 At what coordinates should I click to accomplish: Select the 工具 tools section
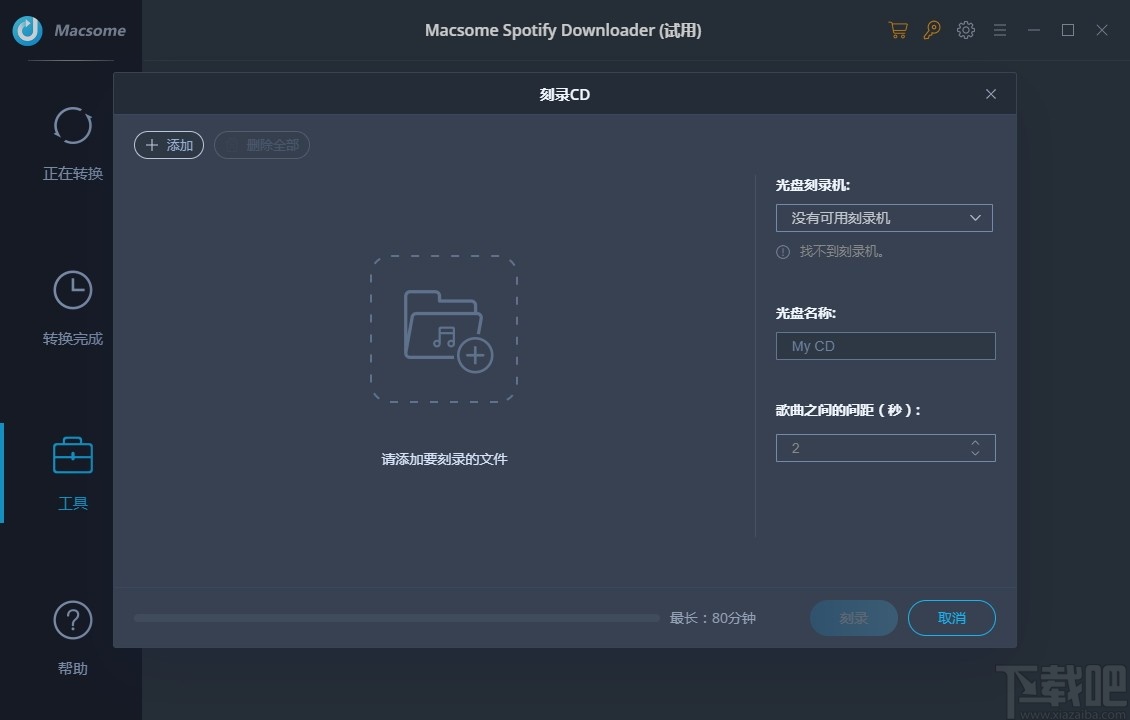coord(72,472)
